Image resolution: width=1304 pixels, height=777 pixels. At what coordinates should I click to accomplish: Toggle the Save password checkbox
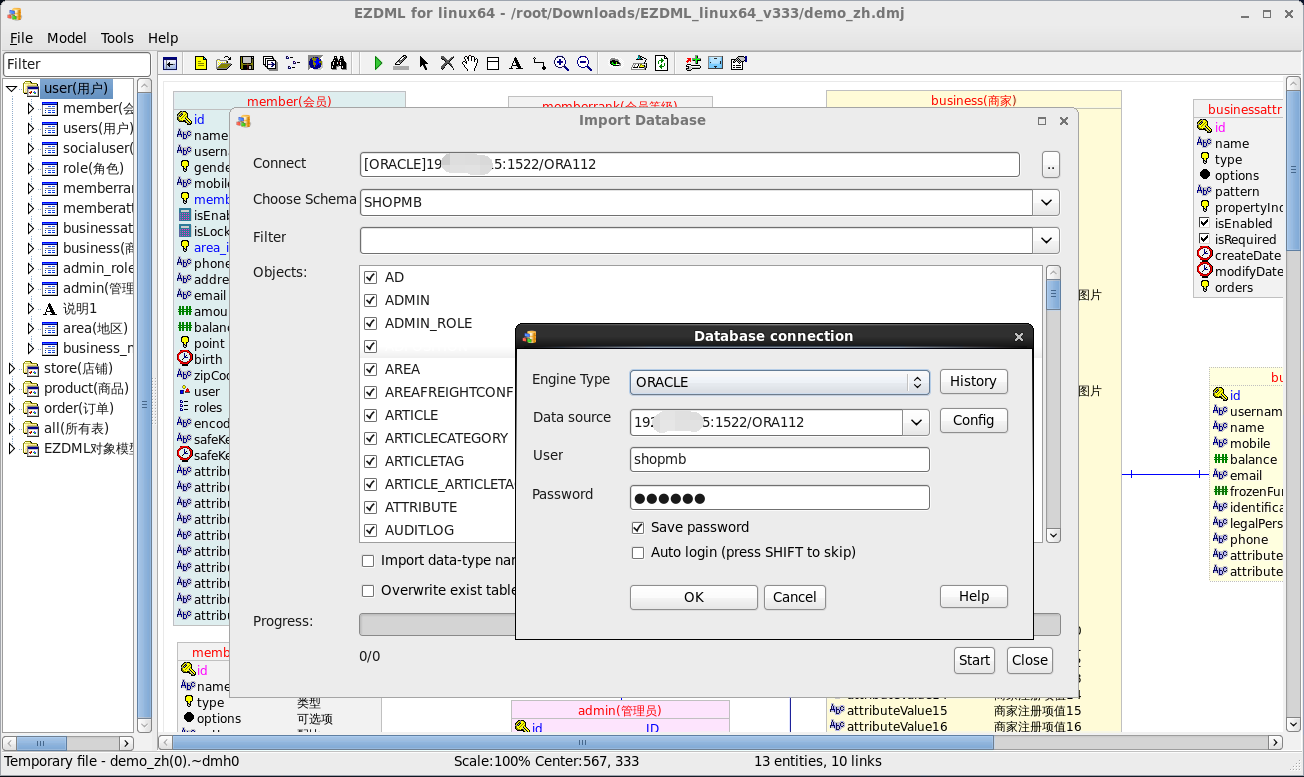coord(638,527)
